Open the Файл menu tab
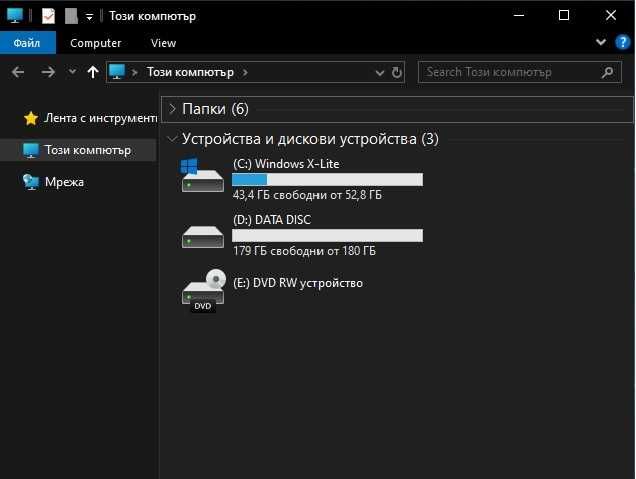 (x=27, y=43)
